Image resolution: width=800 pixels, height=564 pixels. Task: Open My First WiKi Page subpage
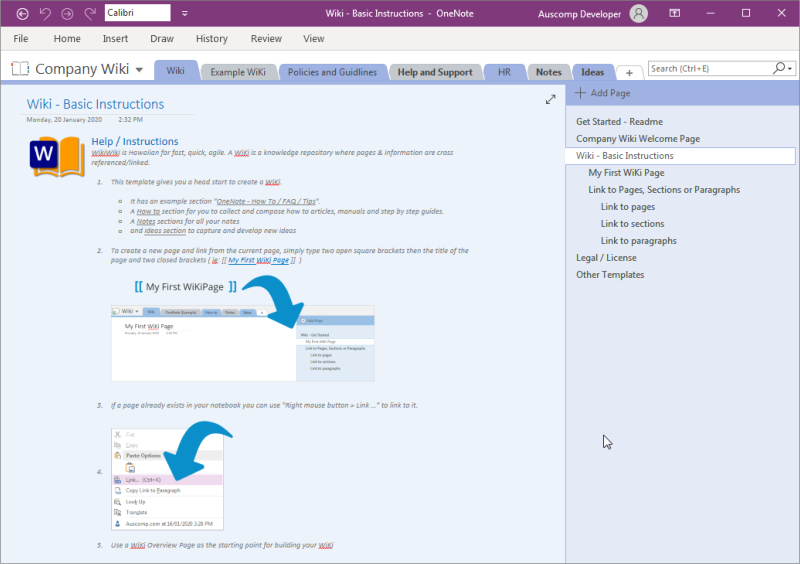626,173
